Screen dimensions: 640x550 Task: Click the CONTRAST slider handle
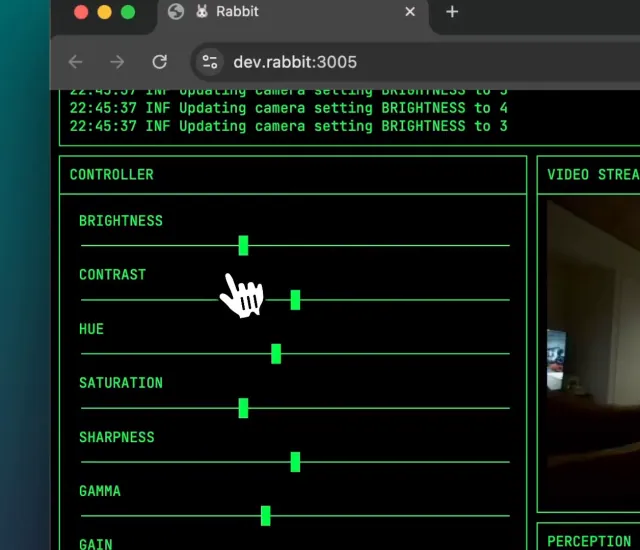click(296, 300)
